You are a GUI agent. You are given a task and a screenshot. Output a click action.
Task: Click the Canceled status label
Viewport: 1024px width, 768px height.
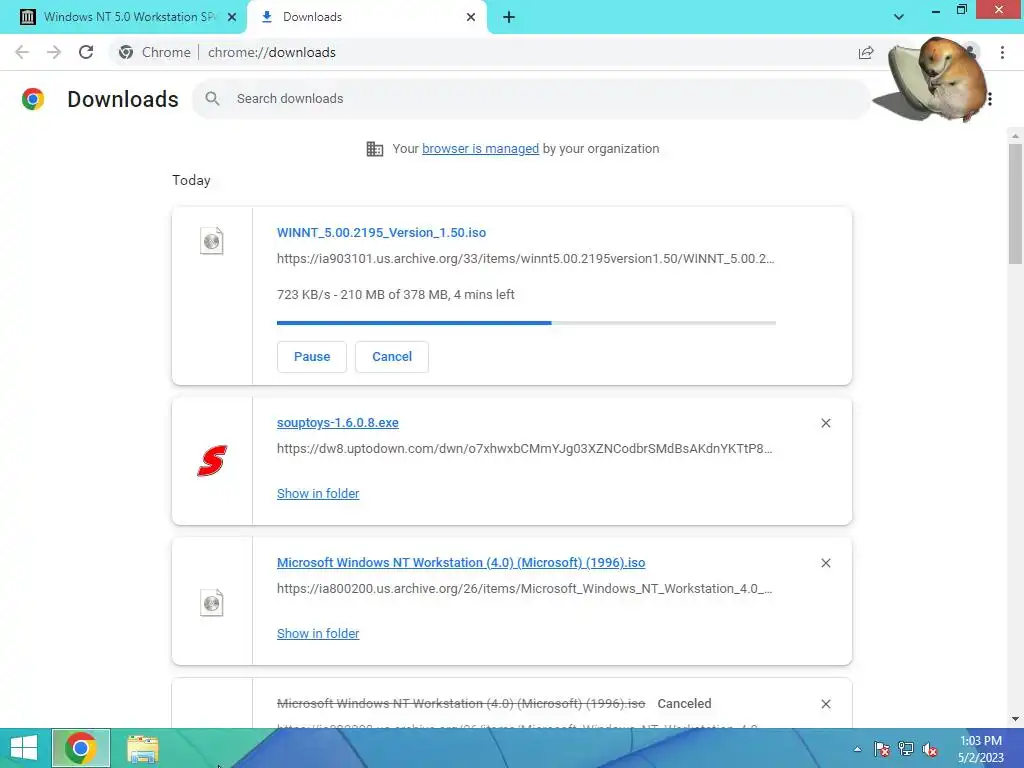tap(684, 704)
